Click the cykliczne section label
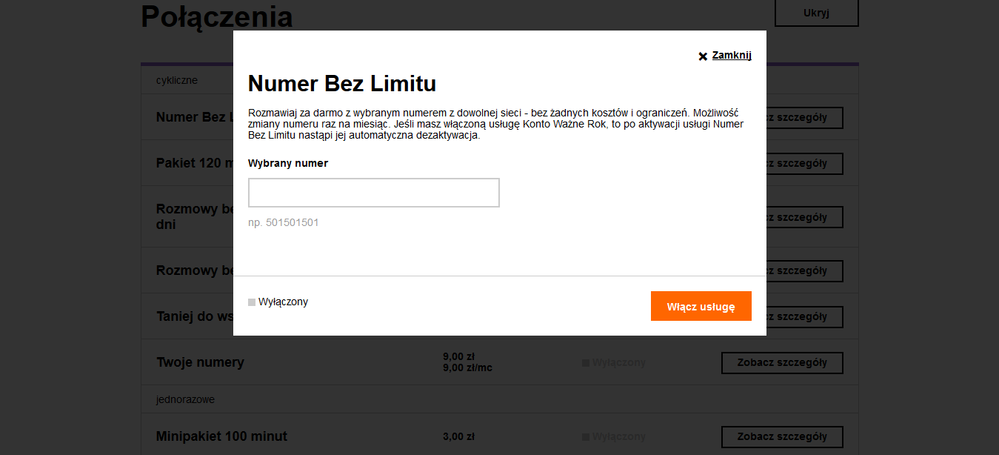The width and height of the screenshot is (999, 455). pos(177,79)
